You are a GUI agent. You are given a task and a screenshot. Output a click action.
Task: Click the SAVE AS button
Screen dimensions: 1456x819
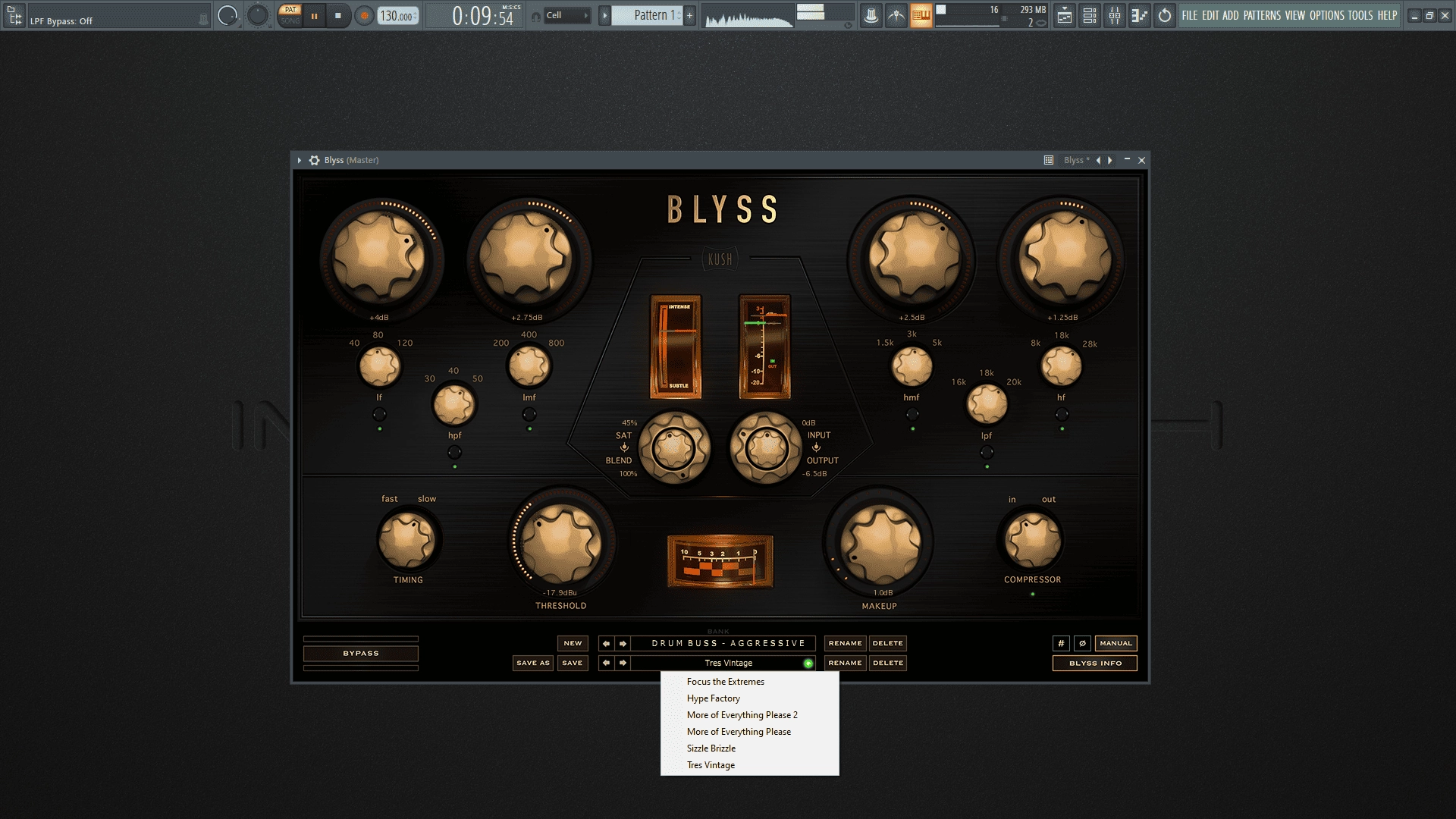click(x=532, y=663)
